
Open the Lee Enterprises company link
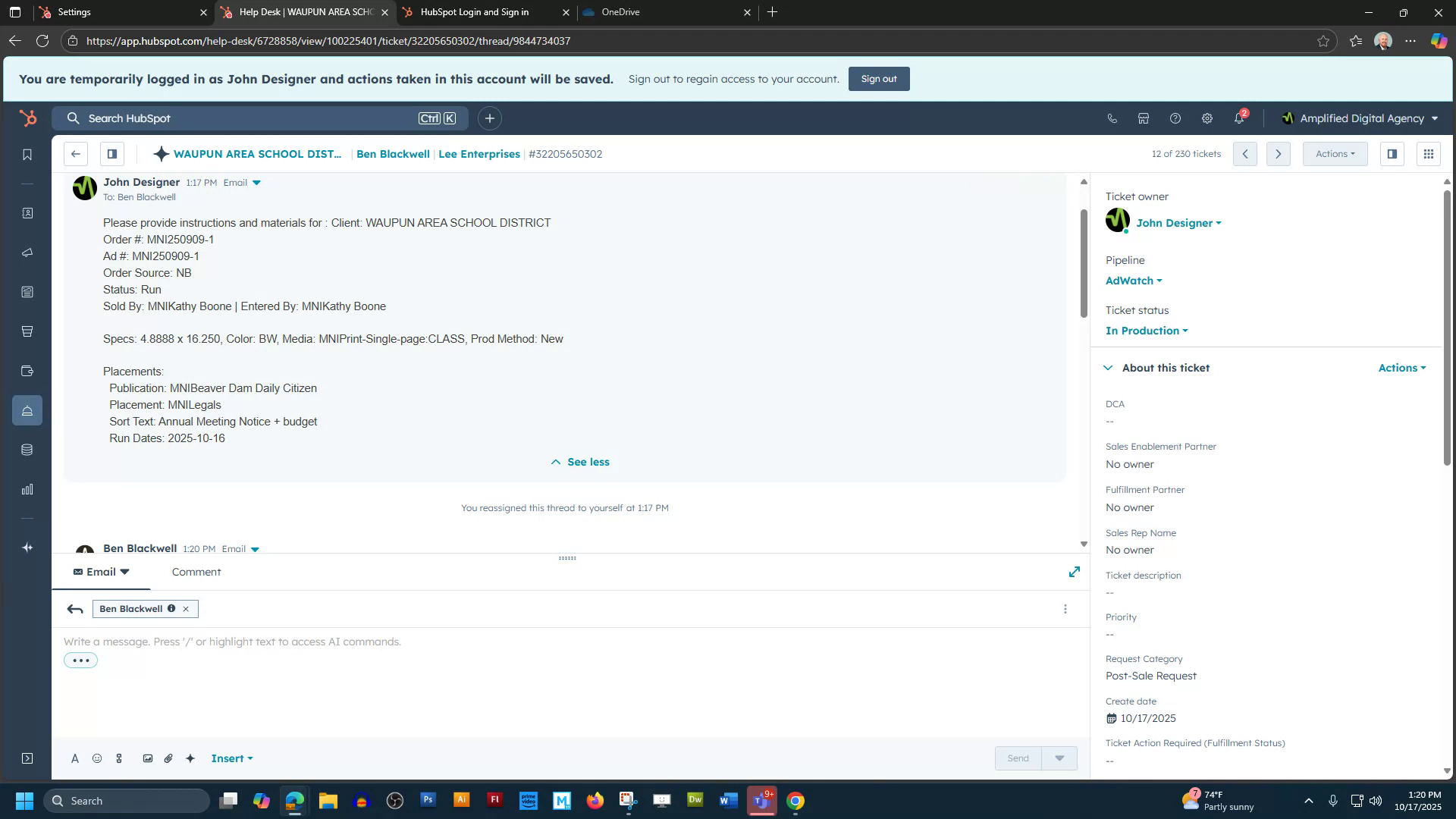click(479, 154)
